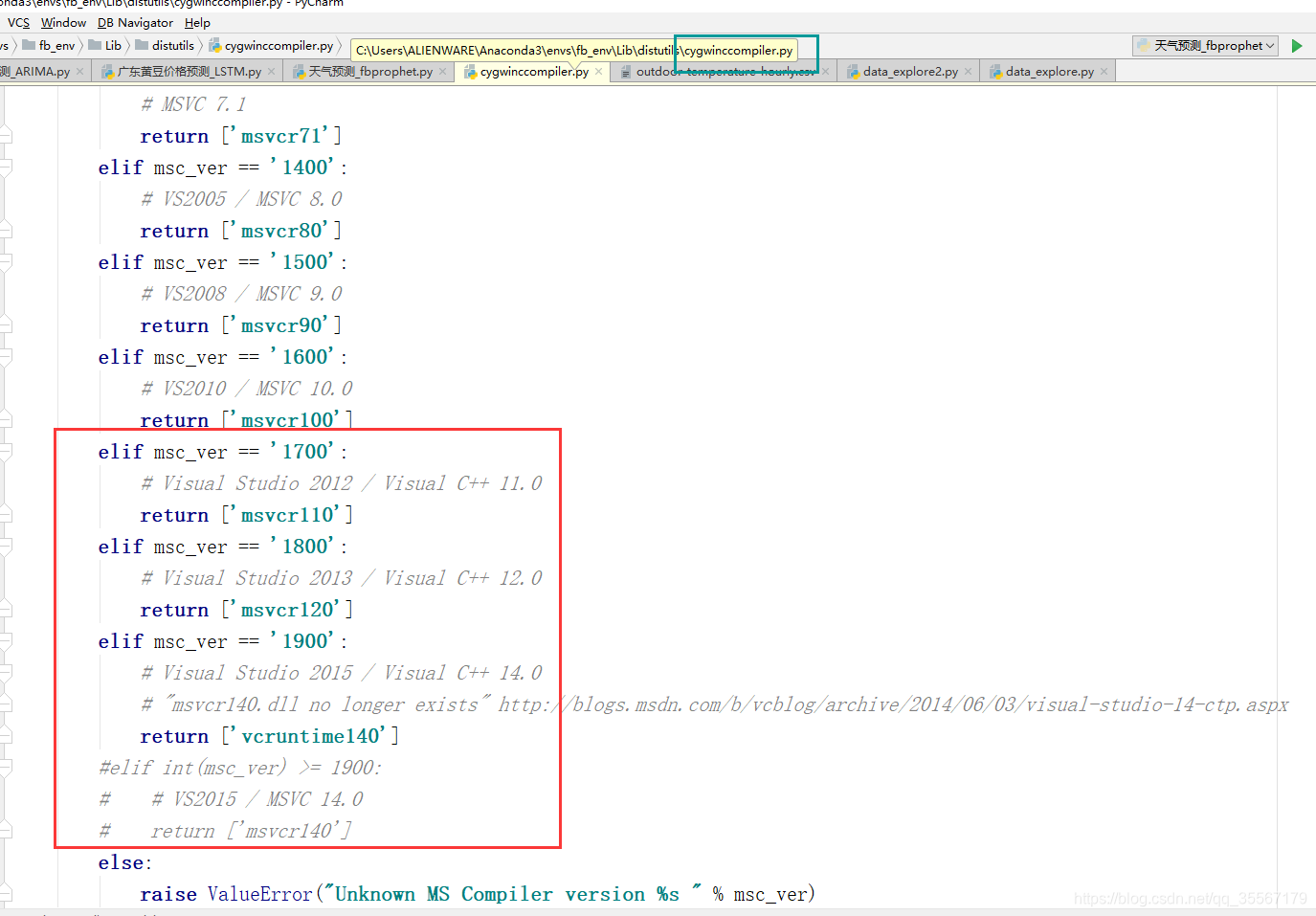Click the line return ['msvcr120']
This screenshot has width=1316, height=916.
click(247, 610)
